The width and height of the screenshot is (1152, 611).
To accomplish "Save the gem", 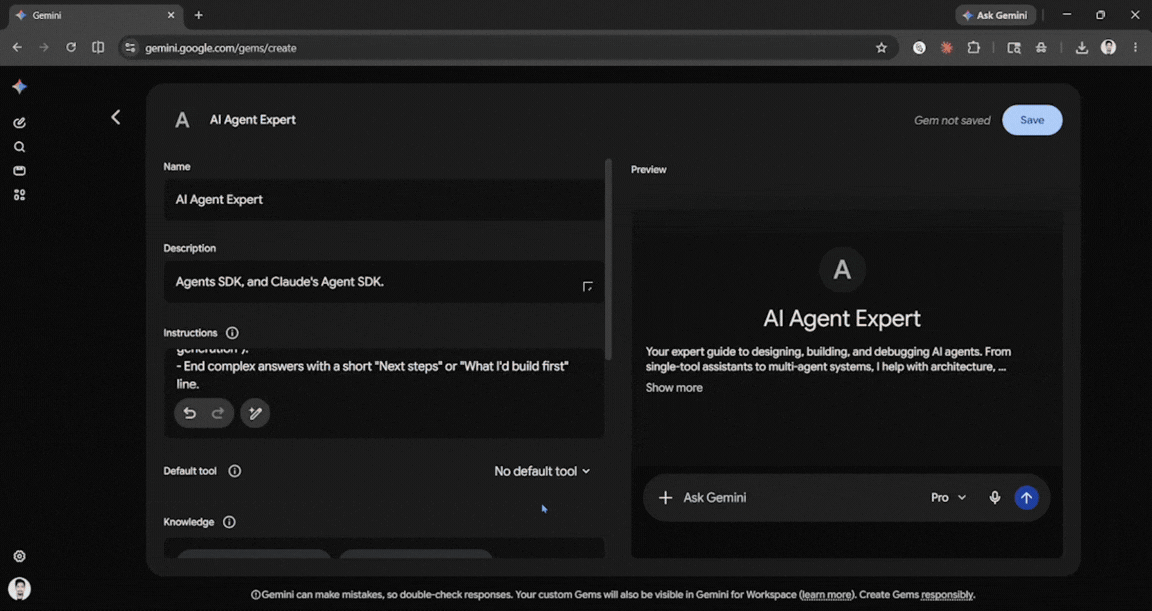I will coord(1032,120).
